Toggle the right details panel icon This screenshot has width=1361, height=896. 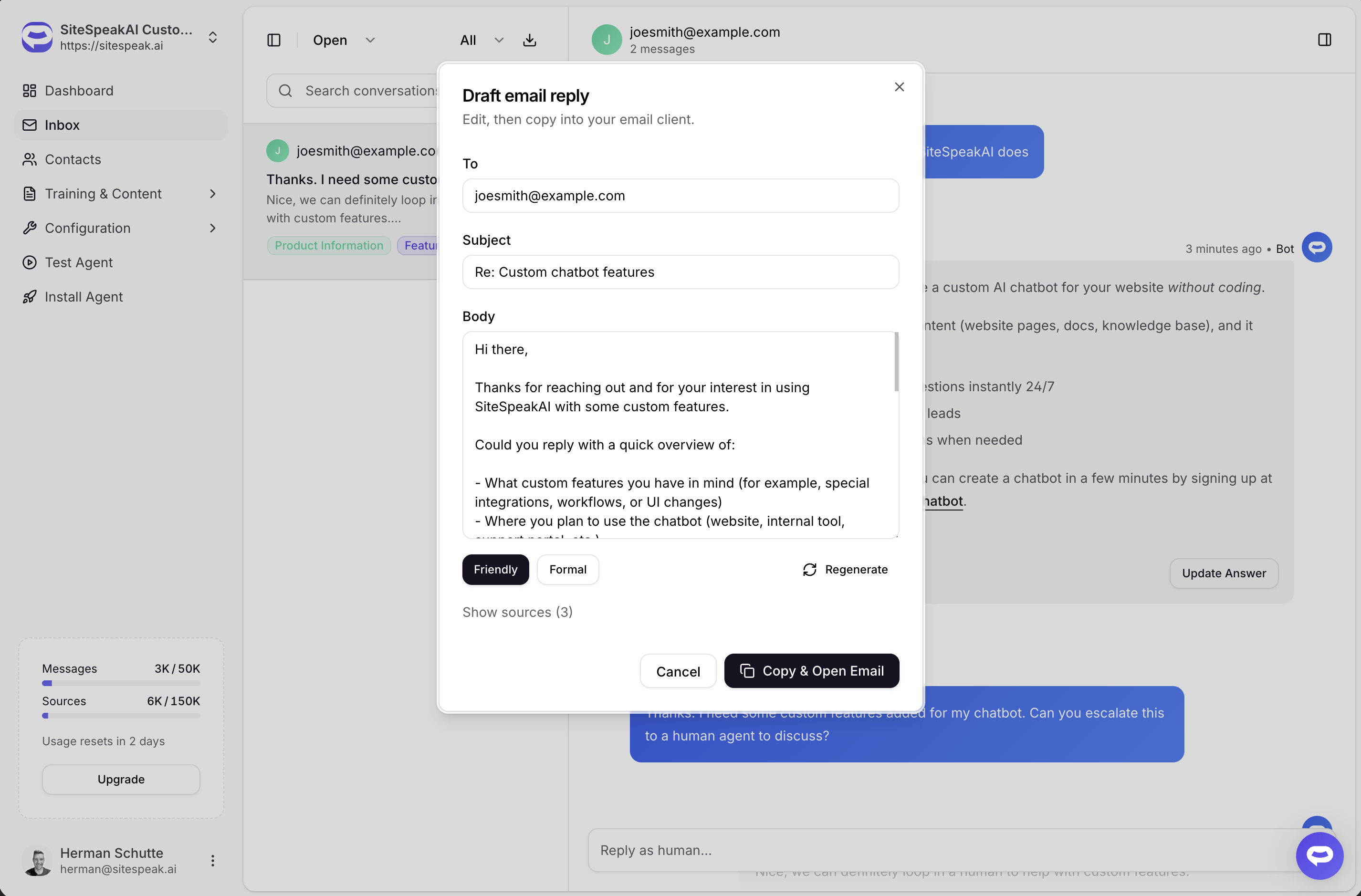coord(1324,40)
